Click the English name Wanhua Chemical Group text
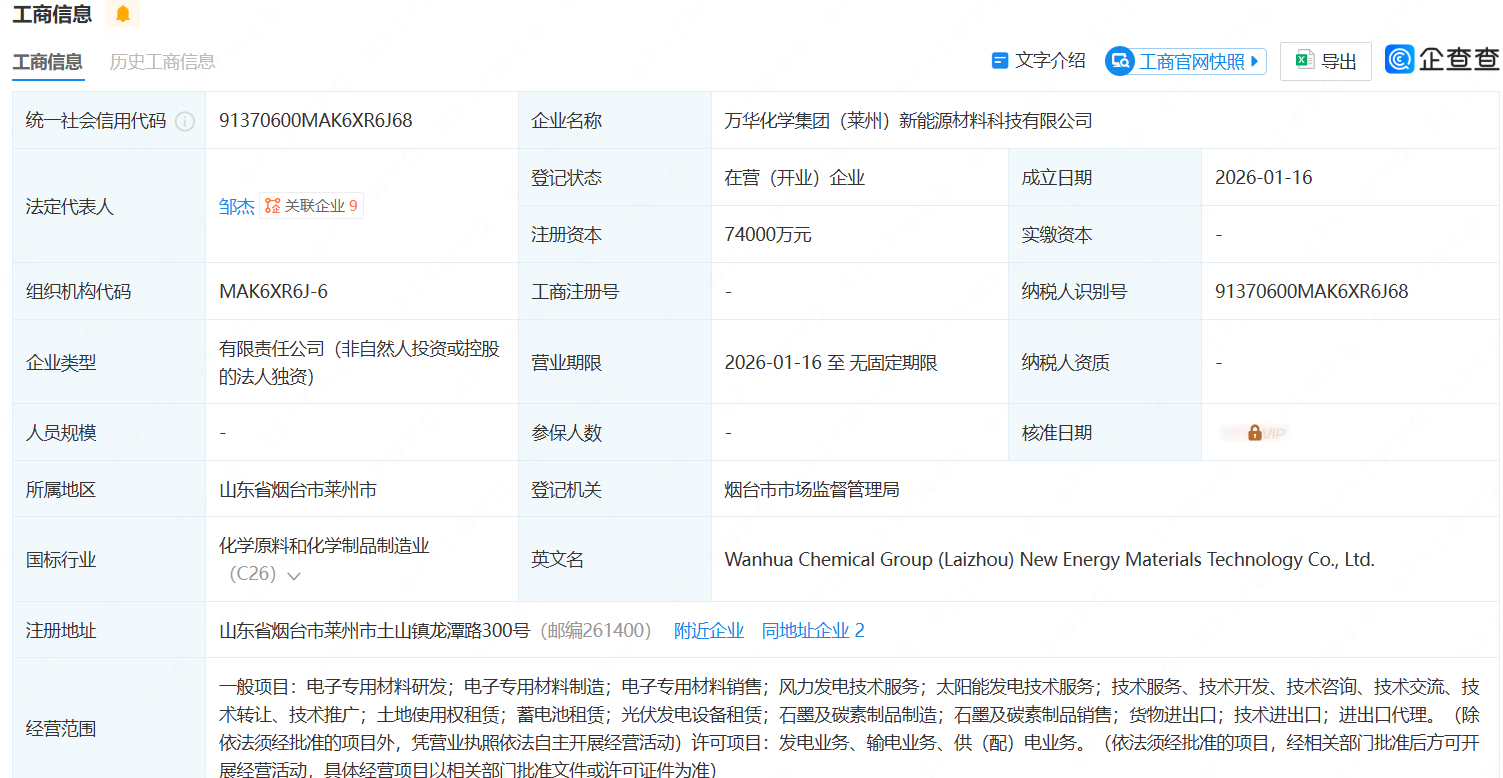1503x778 pixels. point(1049,560)
